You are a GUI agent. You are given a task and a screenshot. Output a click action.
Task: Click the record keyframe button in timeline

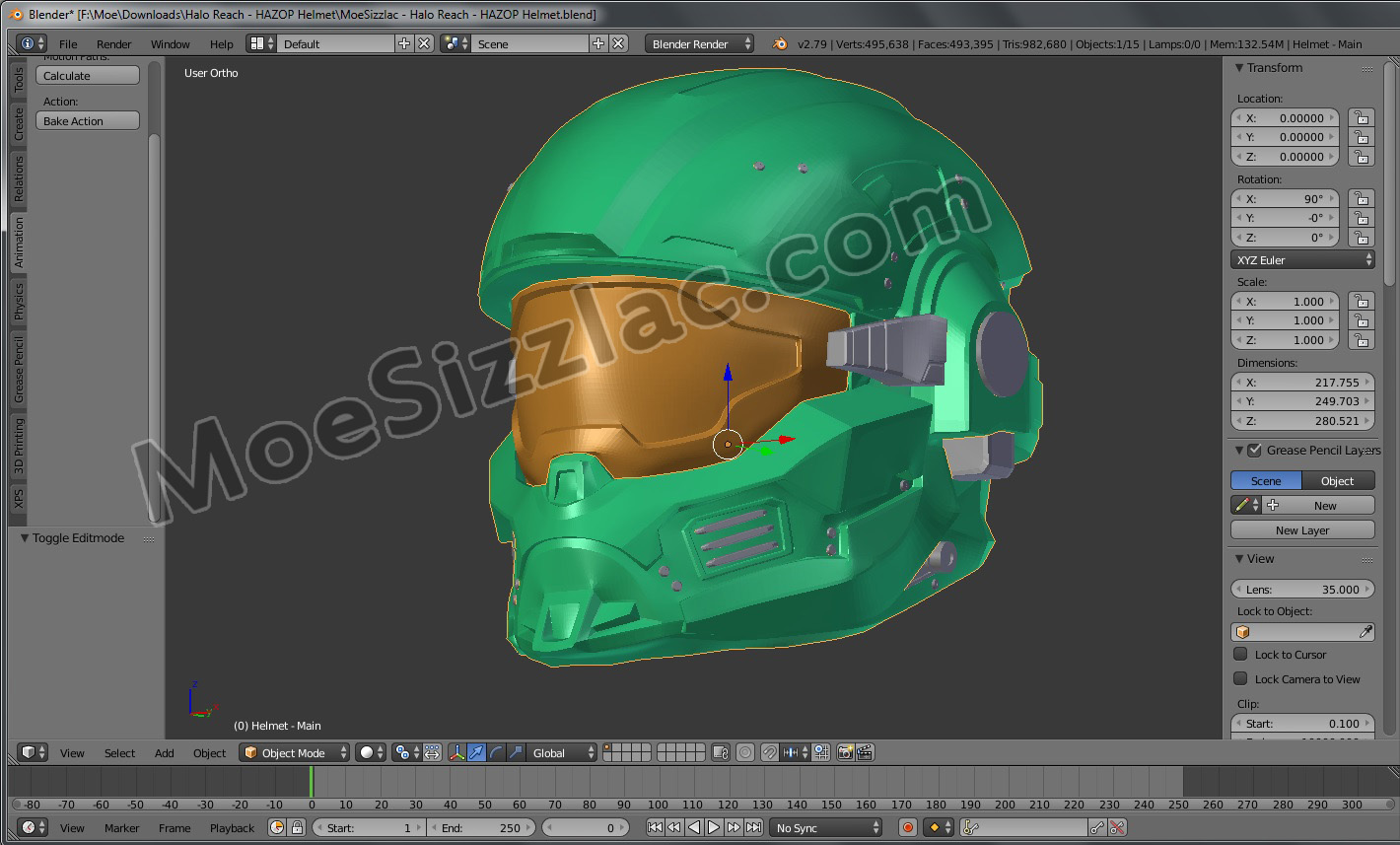[908, 827]
